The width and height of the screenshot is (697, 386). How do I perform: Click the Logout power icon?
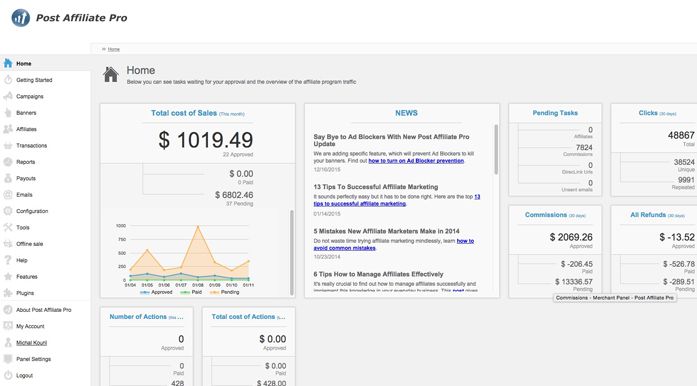pyautogui.click(x=8, y=375)
